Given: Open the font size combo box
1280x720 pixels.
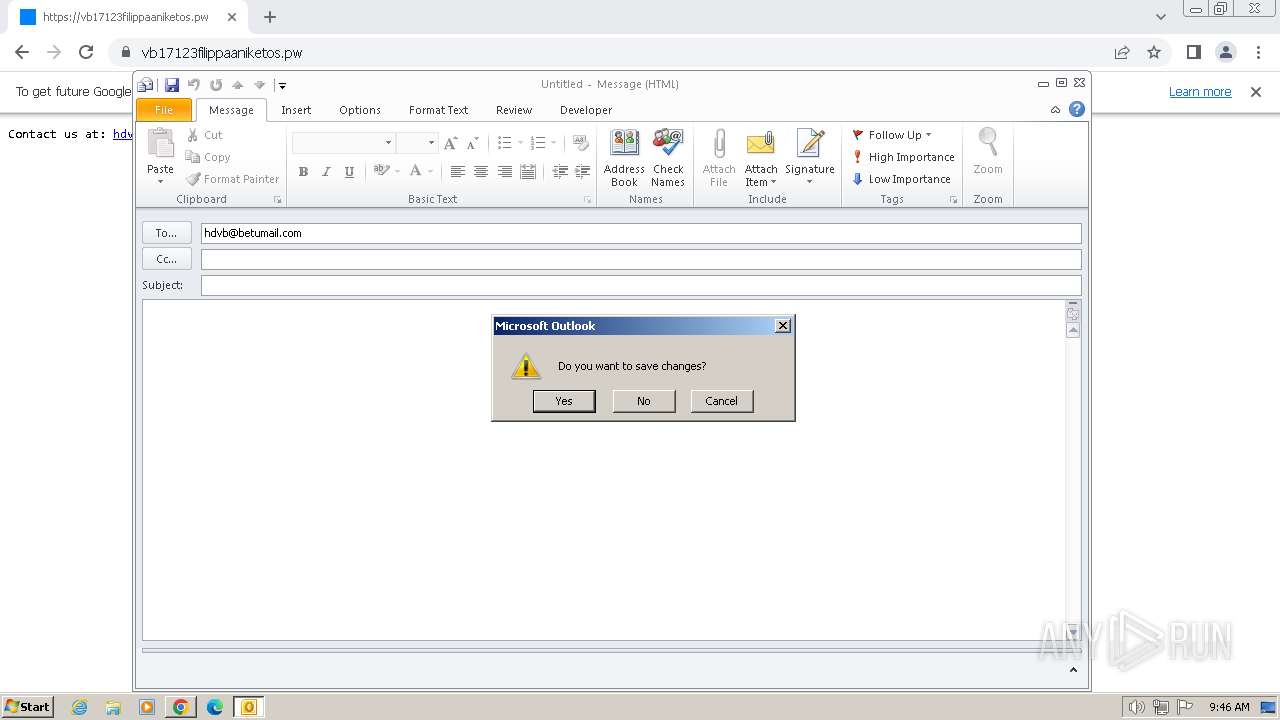Looking at the screenshot, I should coord(417,143).
